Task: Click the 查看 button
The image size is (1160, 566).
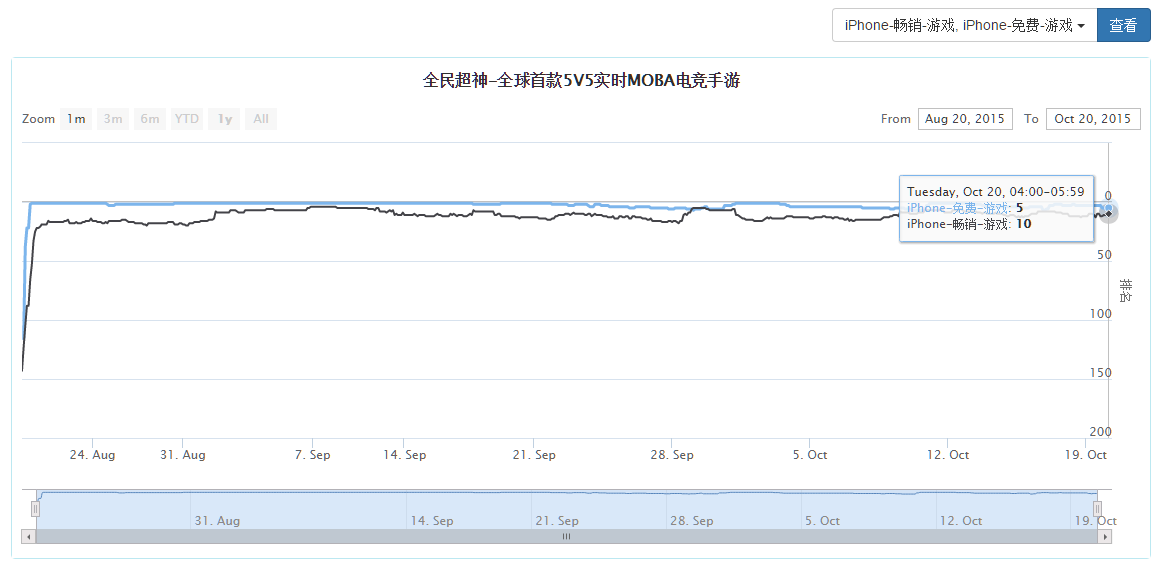Action: pyautogui.click(x=1123, y=25)
